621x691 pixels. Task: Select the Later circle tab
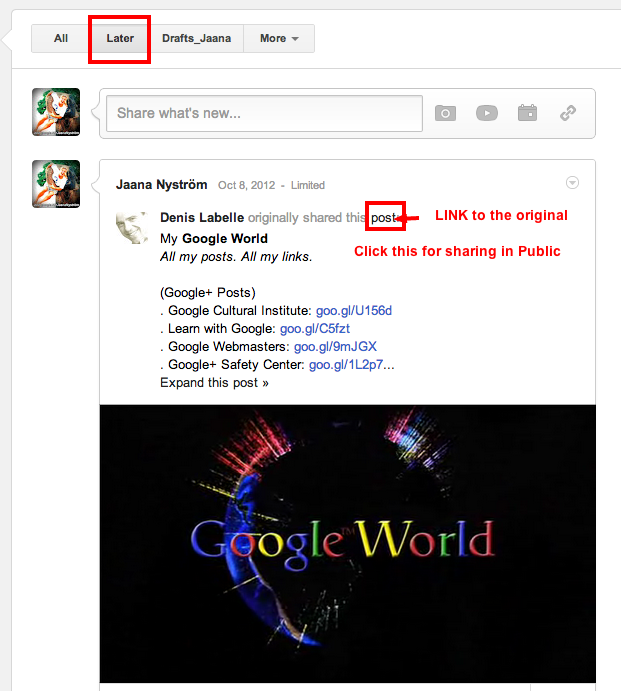pyautogui.click(x=120, y=38)
